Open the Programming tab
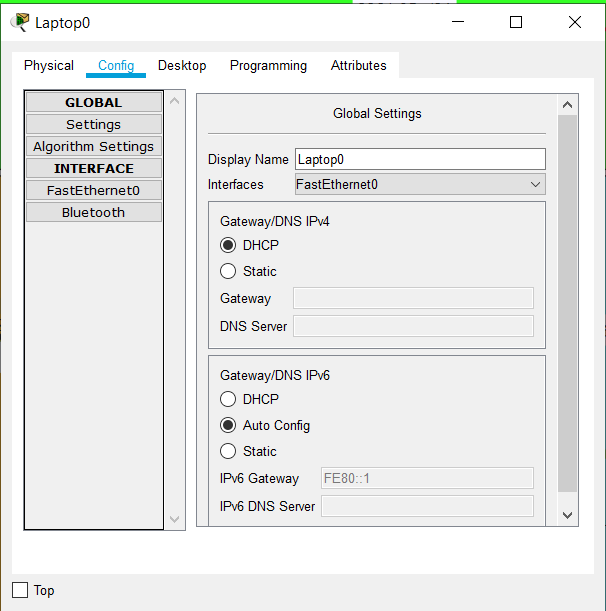The height and width of the screenshot is (611, 606). click(x=268, y=65)
